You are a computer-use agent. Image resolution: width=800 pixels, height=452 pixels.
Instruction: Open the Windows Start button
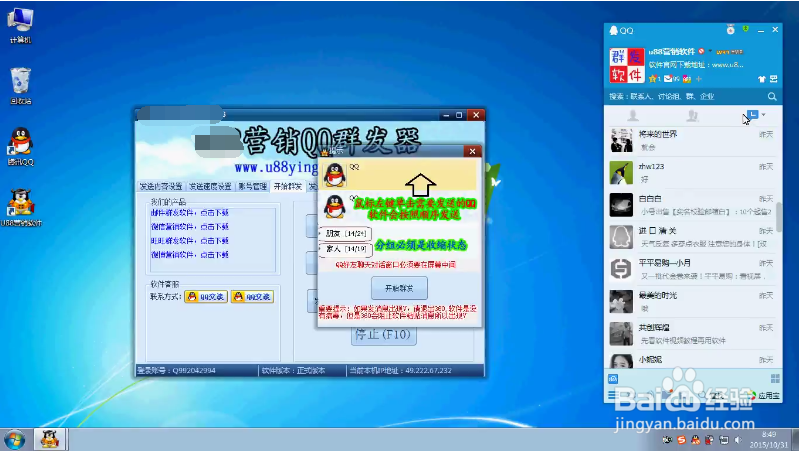(14, 440)
